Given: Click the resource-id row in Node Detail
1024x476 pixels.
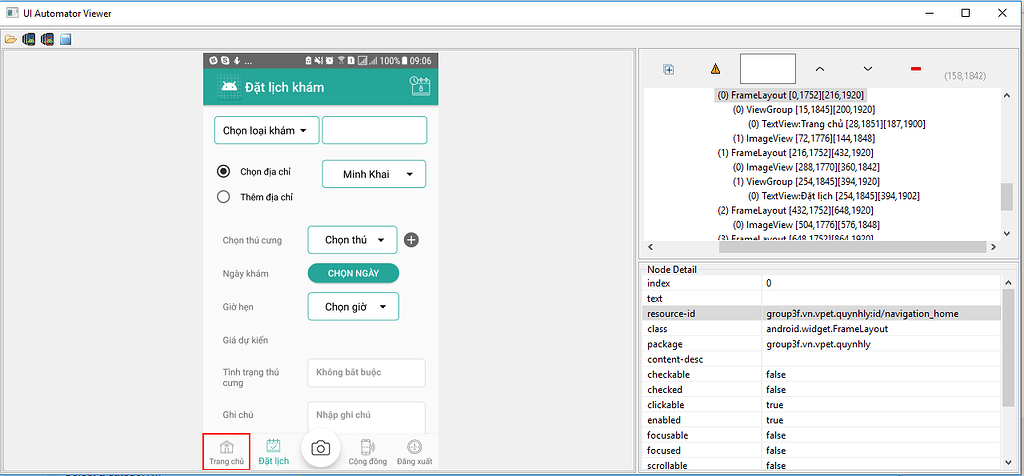Looking at the screenshot, I should 821,313.
